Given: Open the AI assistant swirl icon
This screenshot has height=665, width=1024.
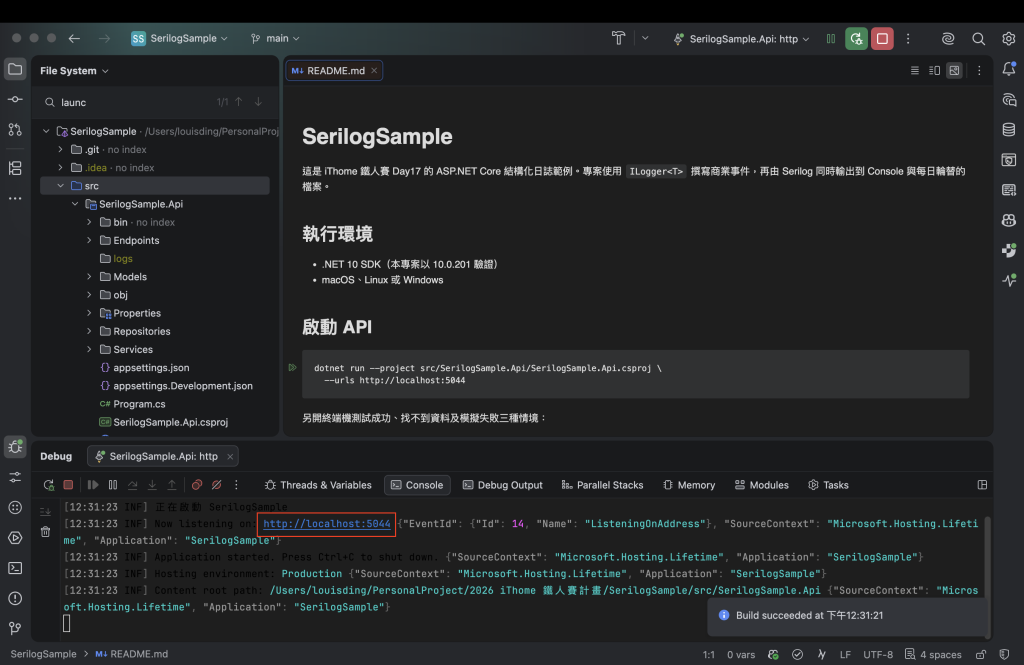Looking at the screenshot, I should [948, 39].
